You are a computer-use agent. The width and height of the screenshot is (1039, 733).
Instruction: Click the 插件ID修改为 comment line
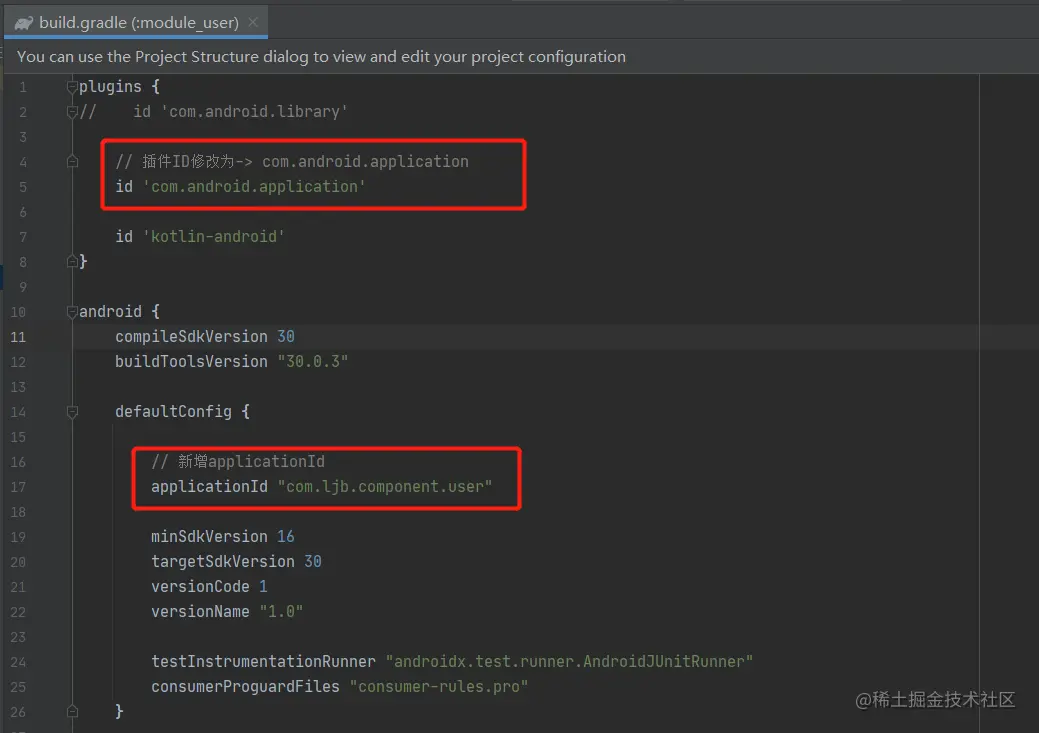click(x=292, y=162)
